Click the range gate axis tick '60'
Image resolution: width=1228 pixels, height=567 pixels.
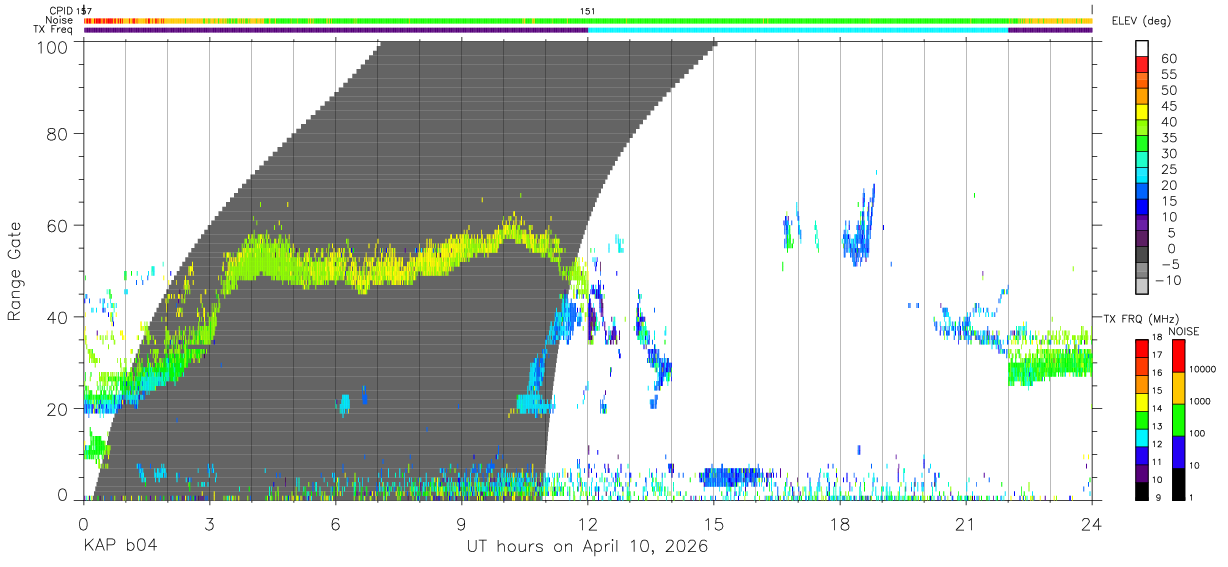point(58,225)
